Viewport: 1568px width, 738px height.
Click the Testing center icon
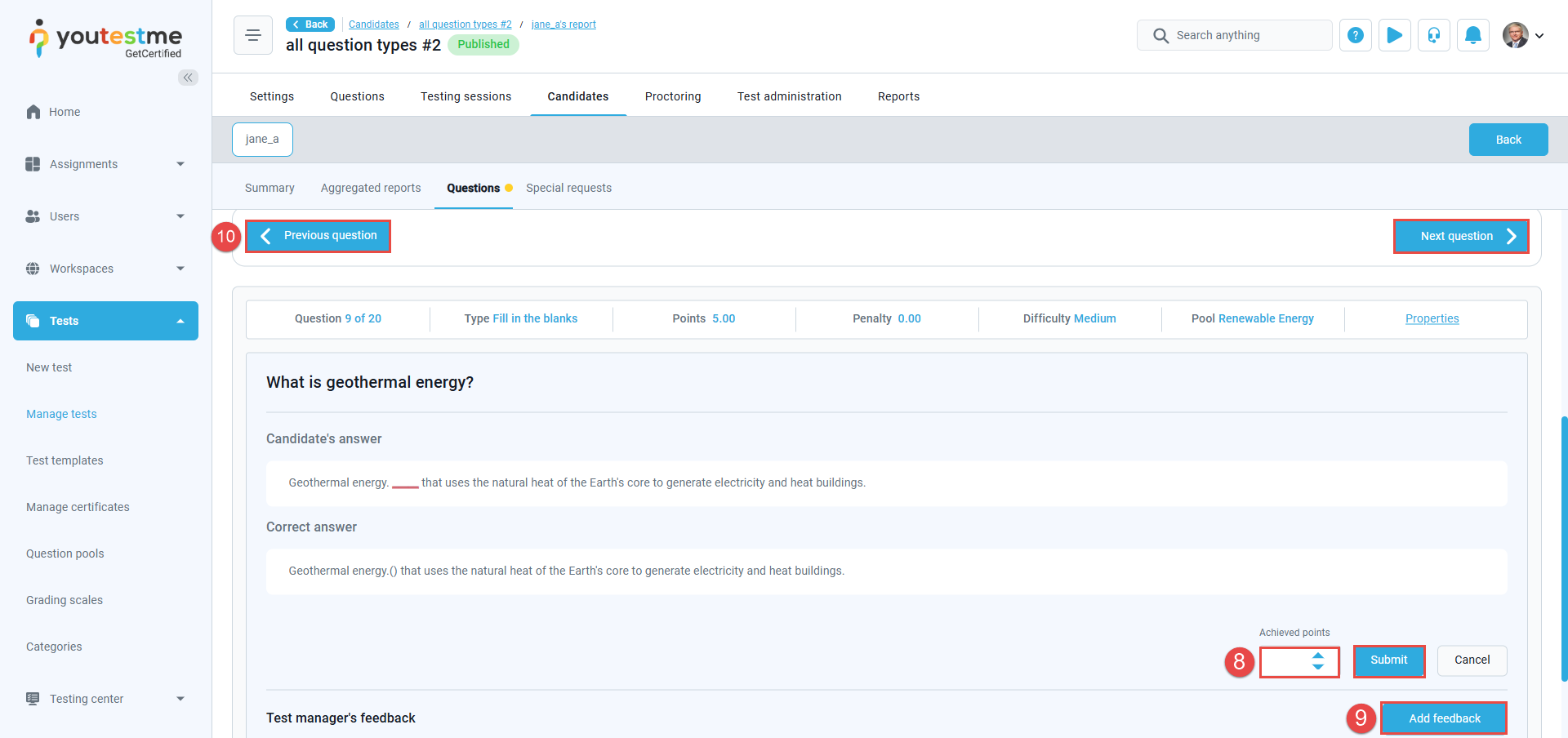tap(33, 699)
